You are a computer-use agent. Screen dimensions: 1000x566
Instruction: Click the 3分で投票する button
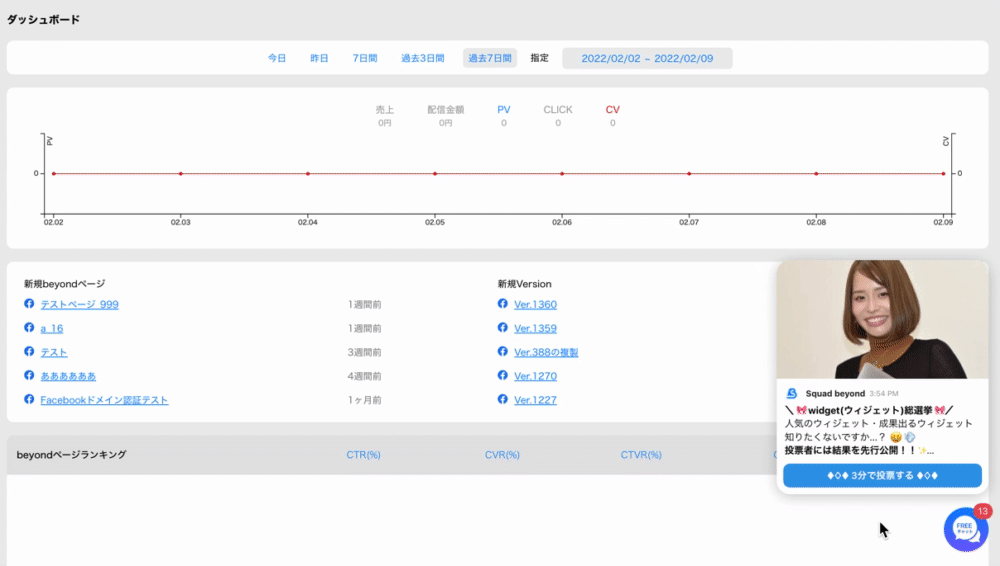coord(882,475)
